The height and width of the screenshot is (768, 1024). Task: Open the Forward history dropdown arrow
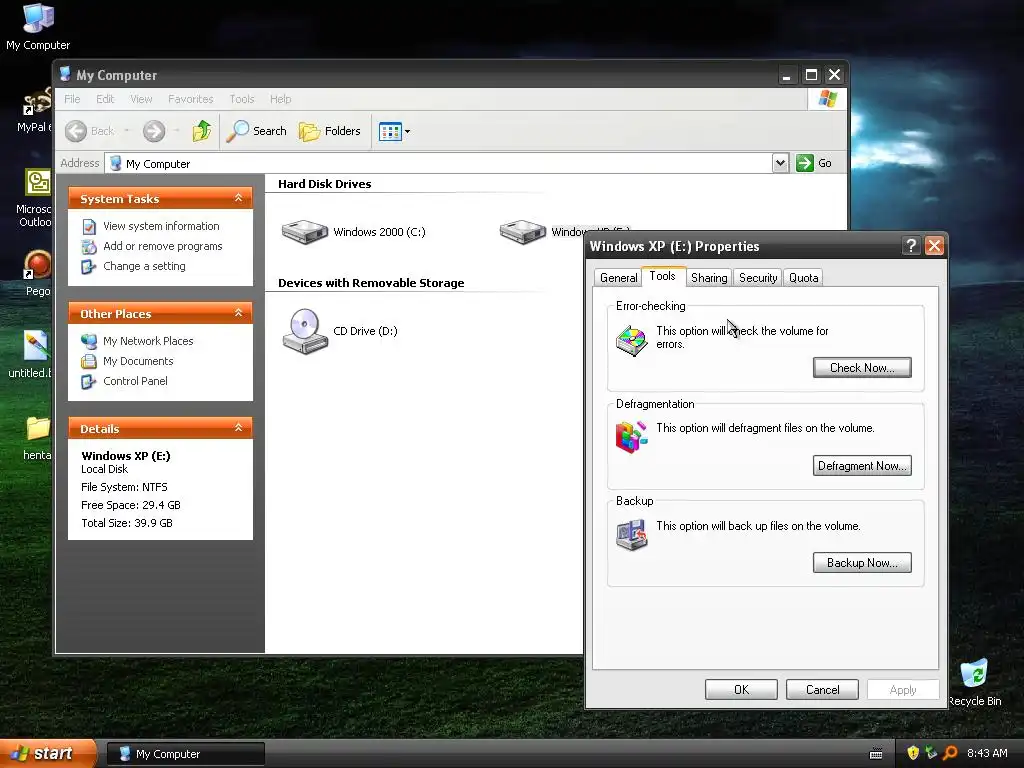176,131
